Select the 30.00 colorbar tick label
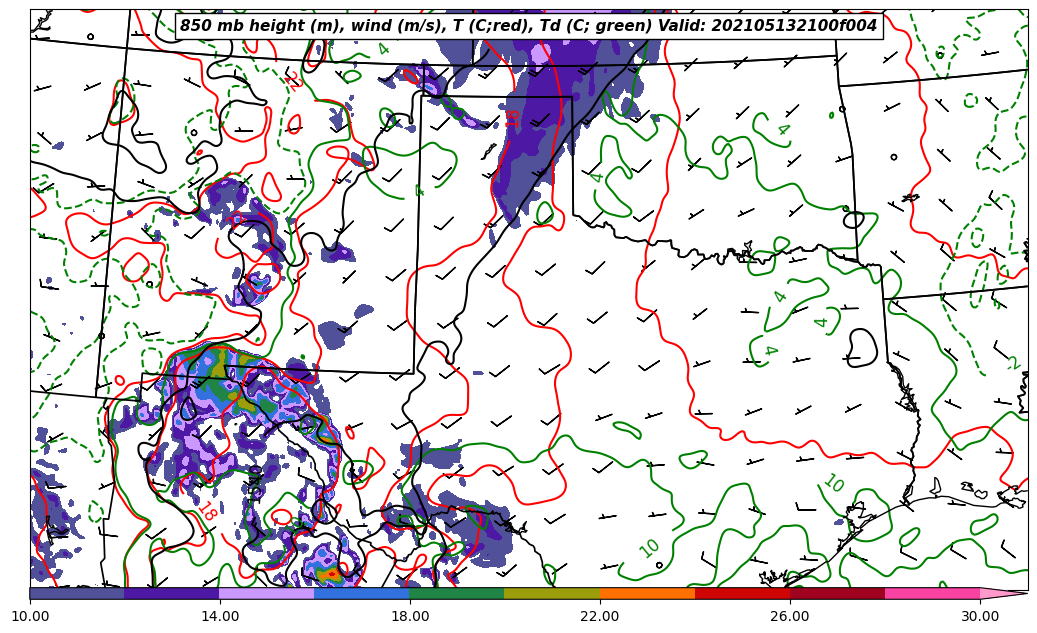The width and height of the screenshot is (1037, 633). pos(980,616)
